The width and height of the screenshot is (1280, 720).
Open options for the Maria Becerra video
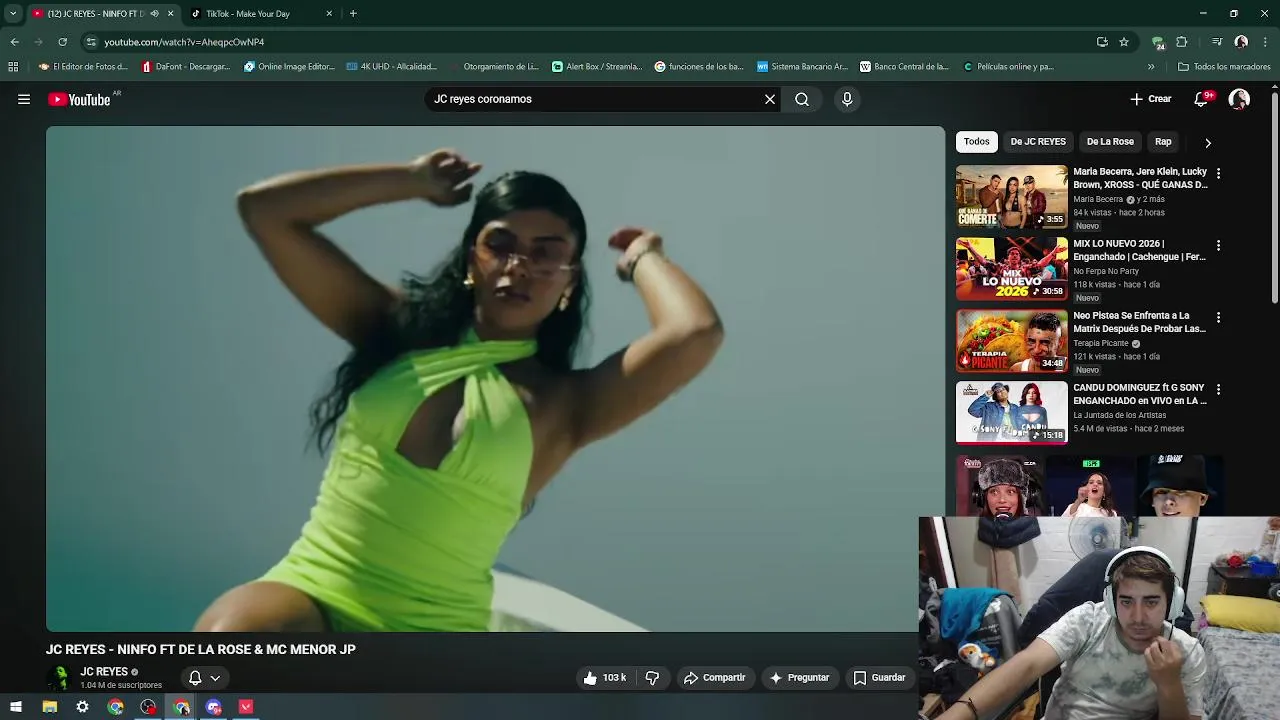point(1218,173)
